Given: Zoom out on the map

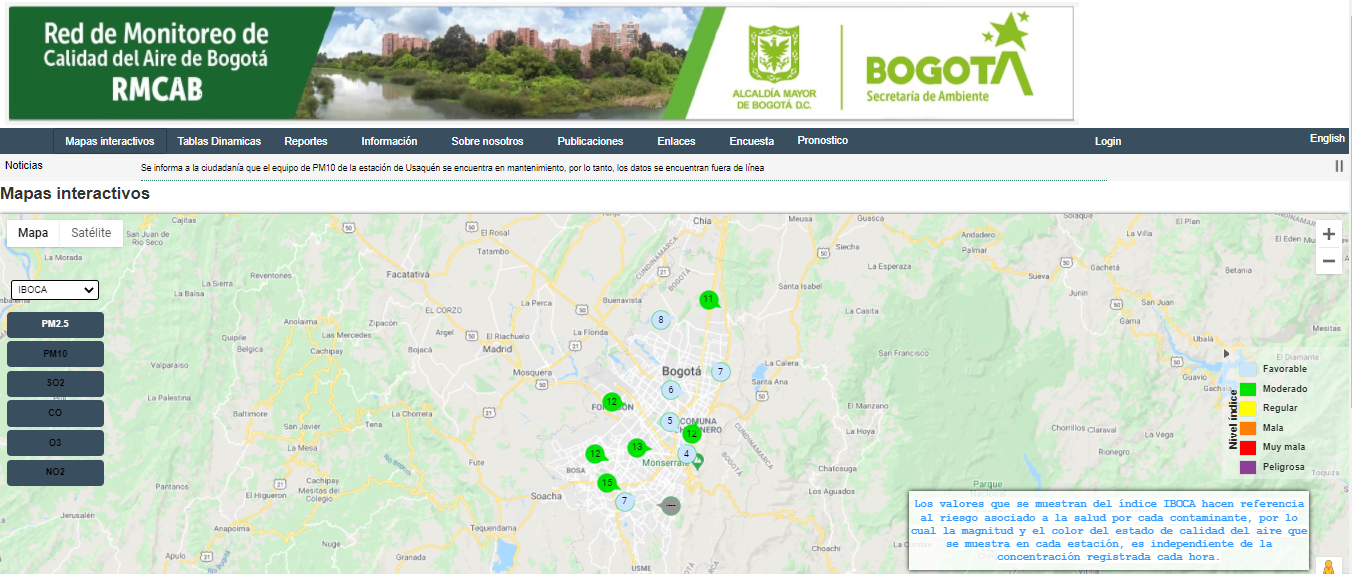Looking at the screenshot, I should tap(1328, 261).
